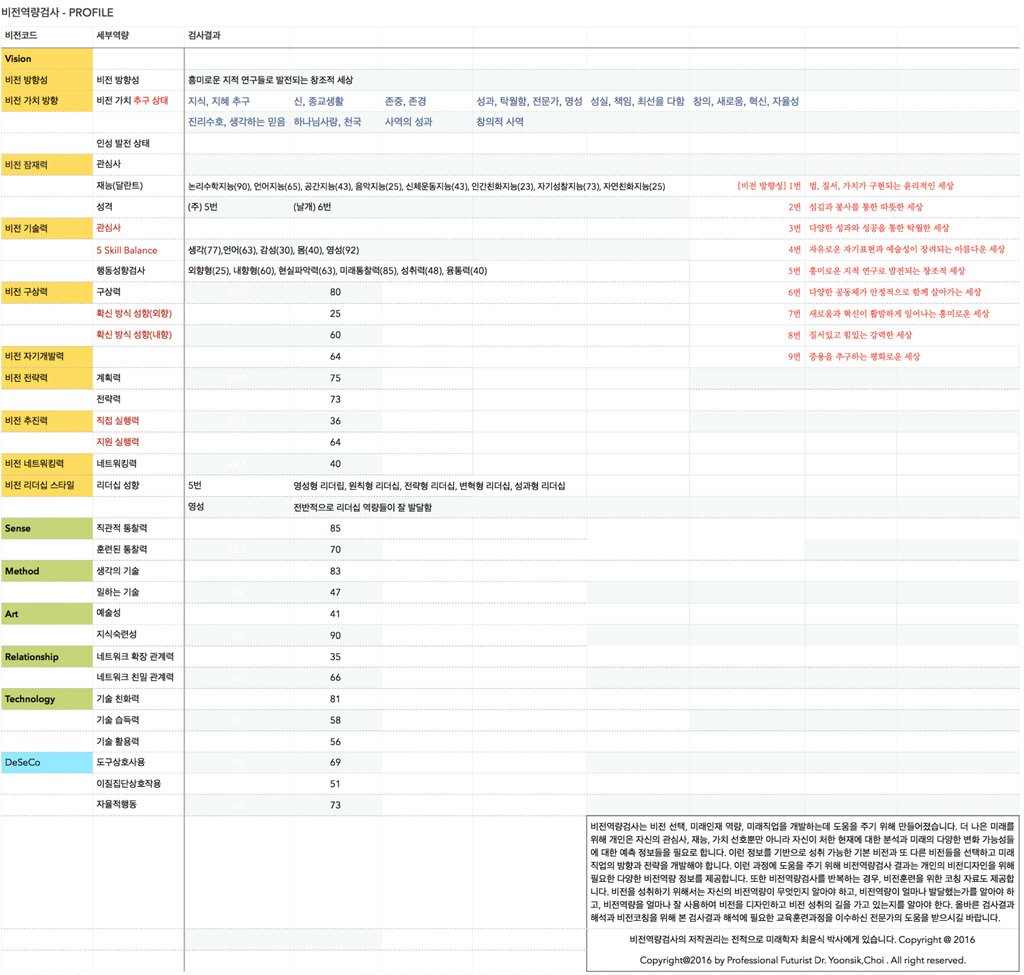
Task: Select the red '질서있고 힘있는 강력한 세상' line
Action: tap(861, 335)
